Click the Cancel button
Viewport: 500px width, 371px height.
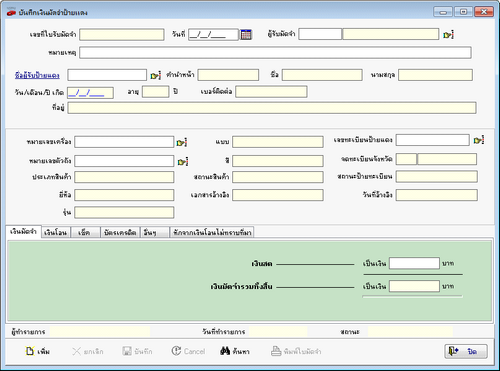pyautogui.click(x=188, y=351)
